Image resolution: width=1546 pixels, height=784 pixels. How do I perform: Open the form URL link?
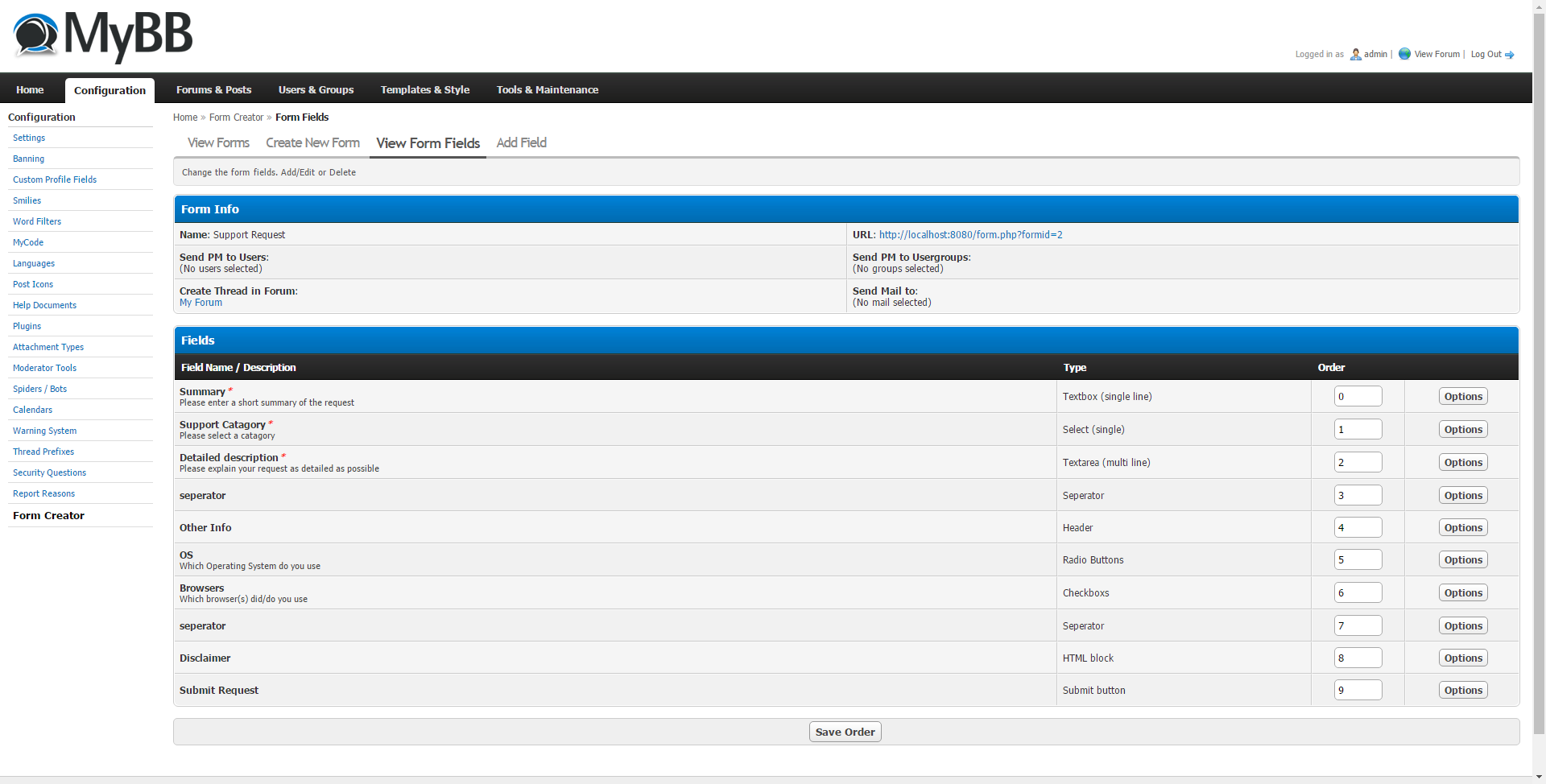coord(970,235)
